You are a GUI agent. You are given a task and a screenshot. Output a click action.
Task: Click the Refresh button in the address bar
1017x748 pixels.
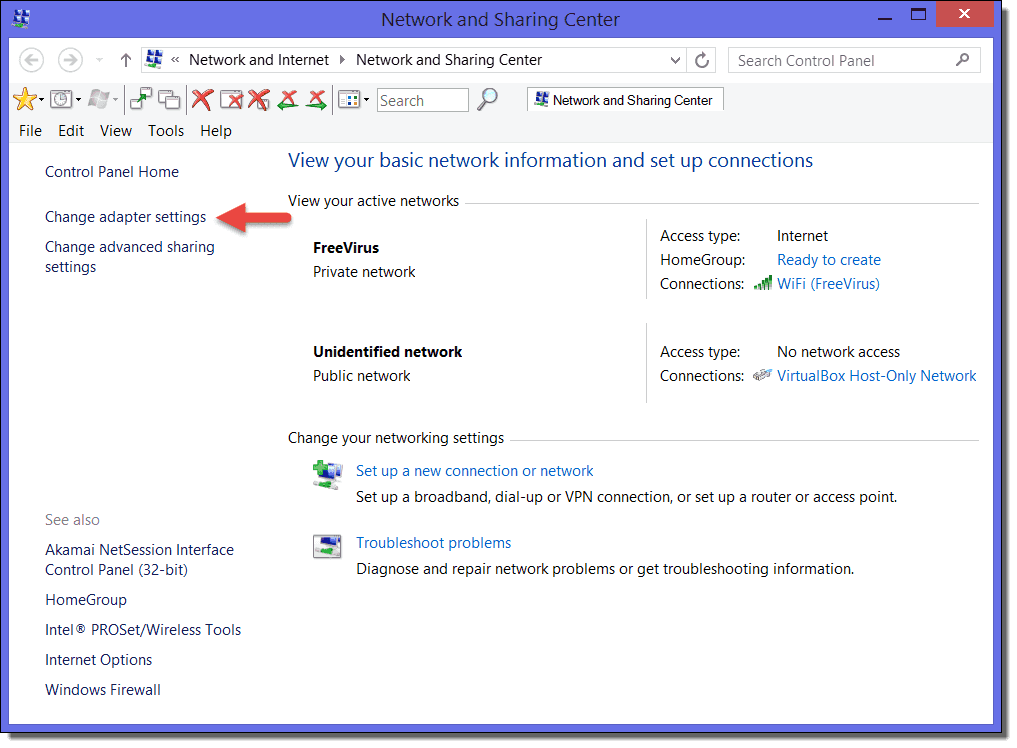tap(701, 59)
